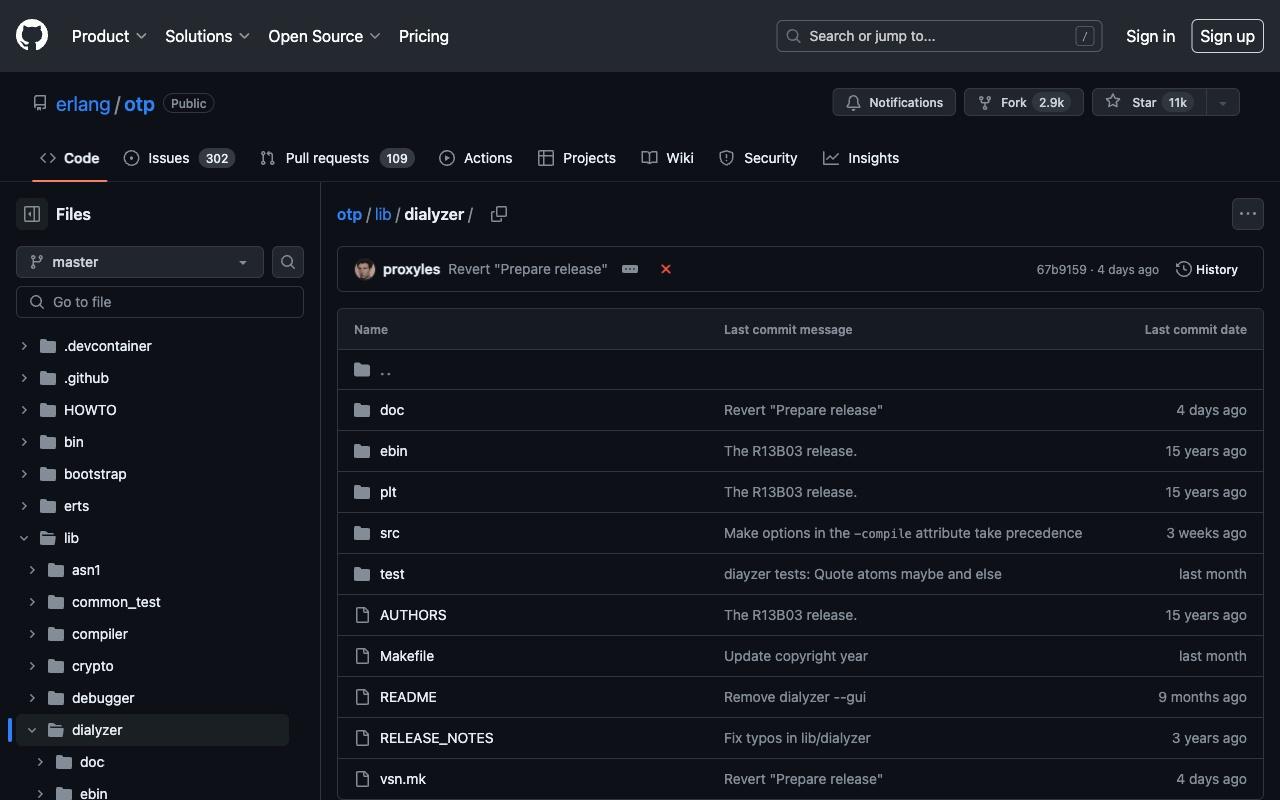
Task: Switch to the Projects tab
Action: coord(577,158)
